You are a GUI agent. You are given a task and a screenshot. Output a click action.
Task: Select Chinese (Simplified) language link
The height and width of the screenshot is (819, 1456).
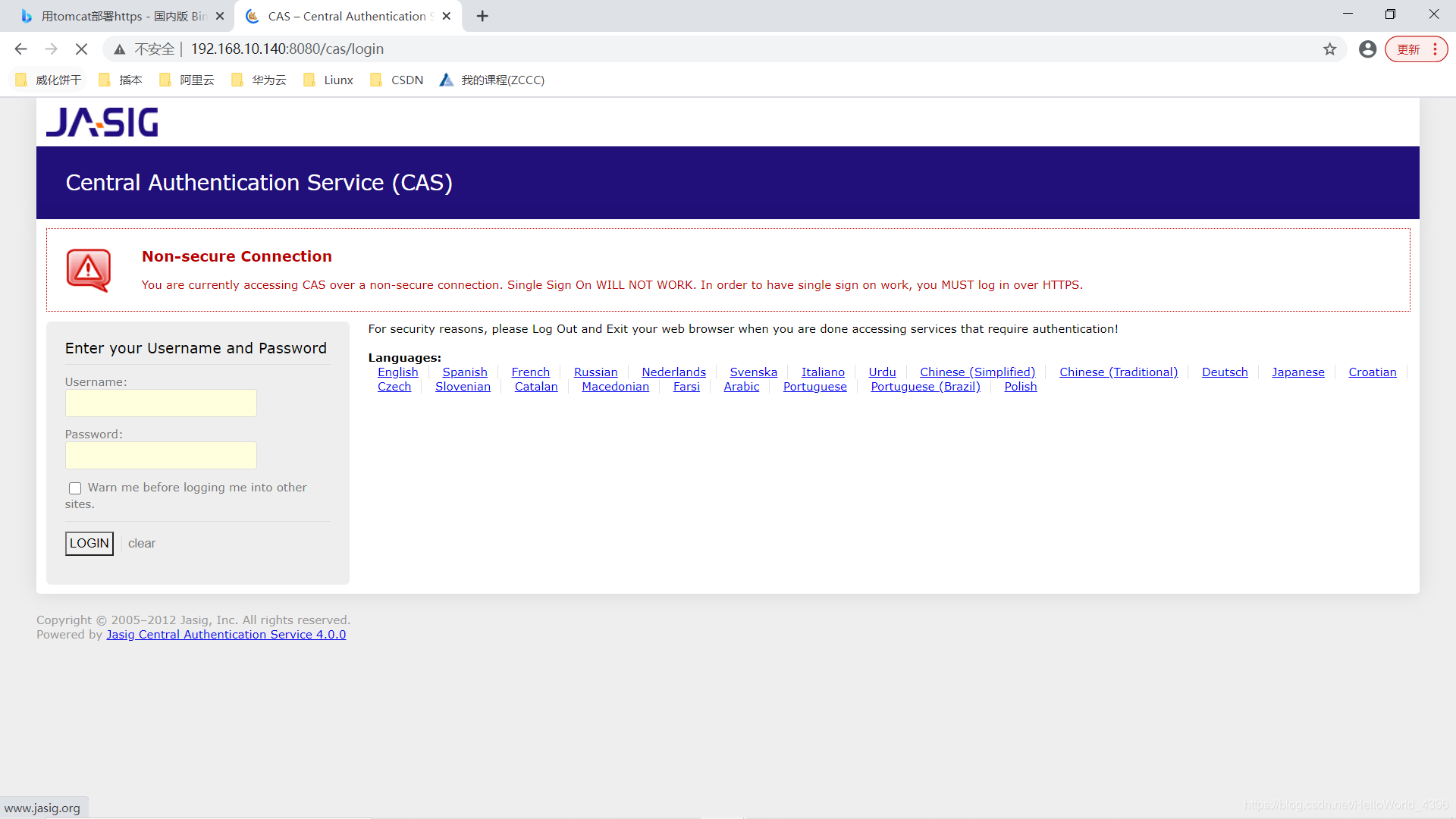977,372
